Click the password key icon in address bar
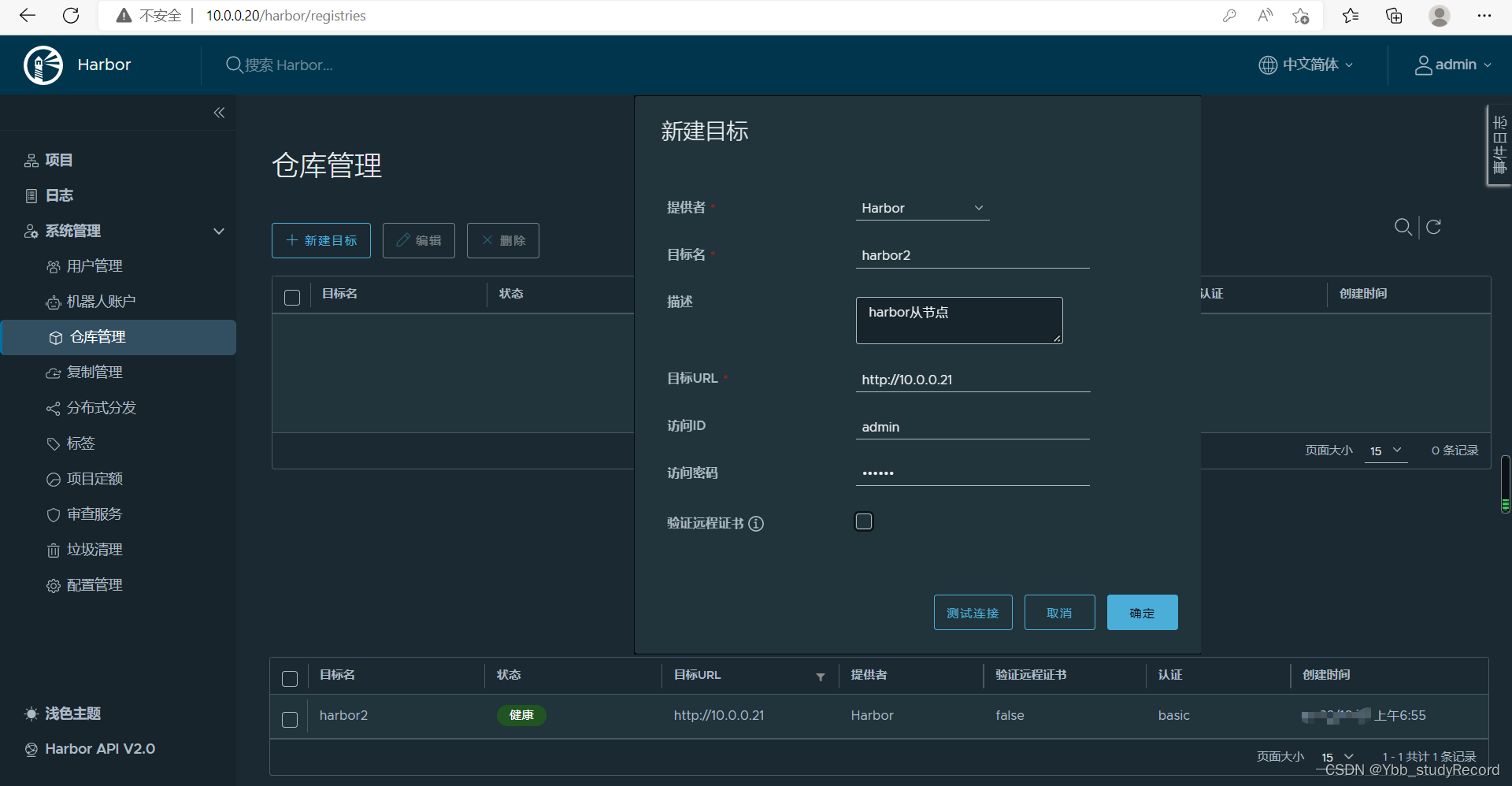Image resolution: width=1512 pixels, height=786 pixels. tap(1229, 16)
